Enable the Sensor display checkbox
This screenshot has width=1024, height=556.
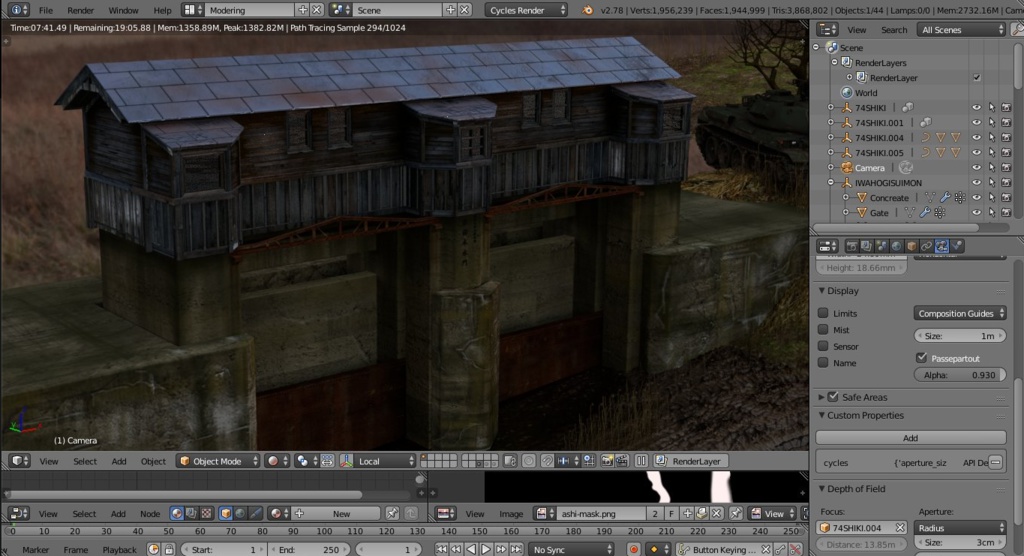point(823,346)
